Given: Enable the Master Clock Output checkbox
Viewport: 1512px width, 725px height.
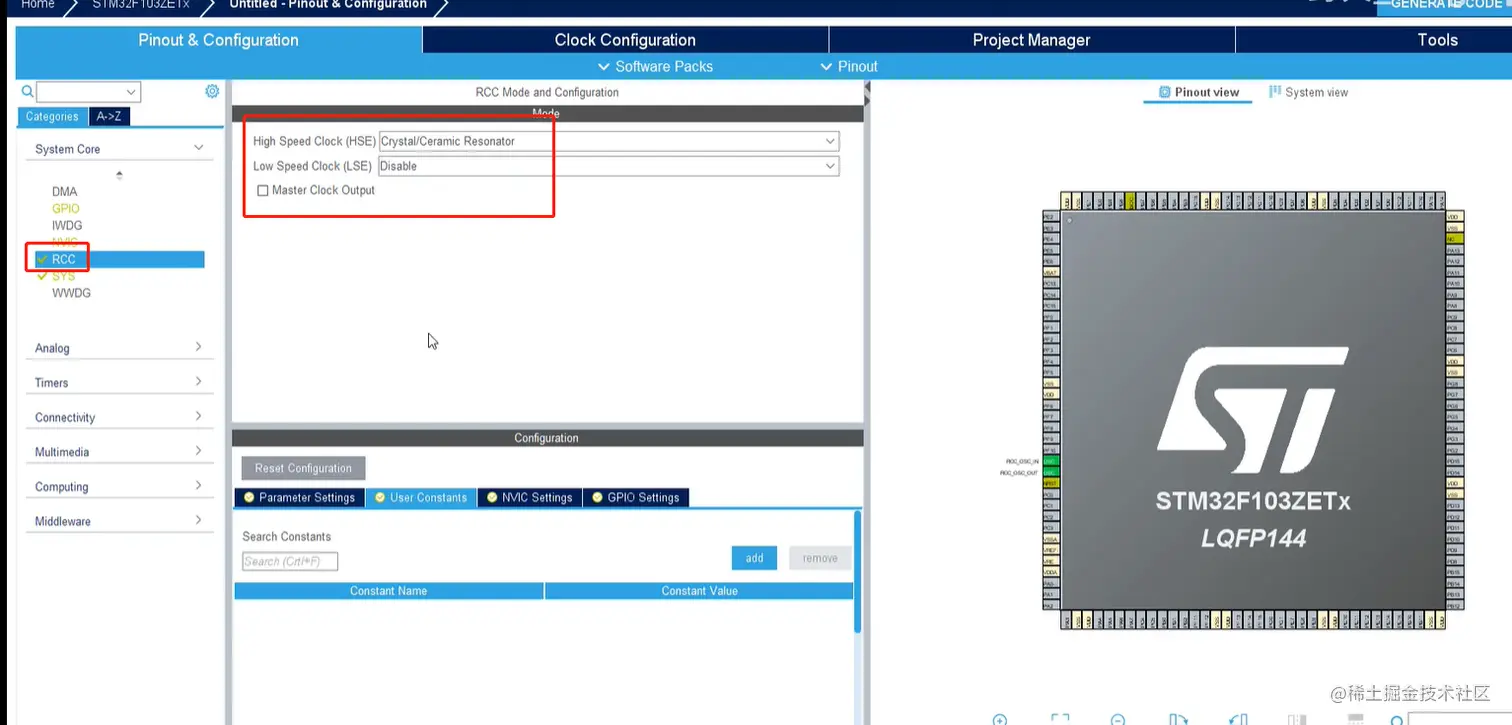Looking at the screenshot, I should 263,191.
